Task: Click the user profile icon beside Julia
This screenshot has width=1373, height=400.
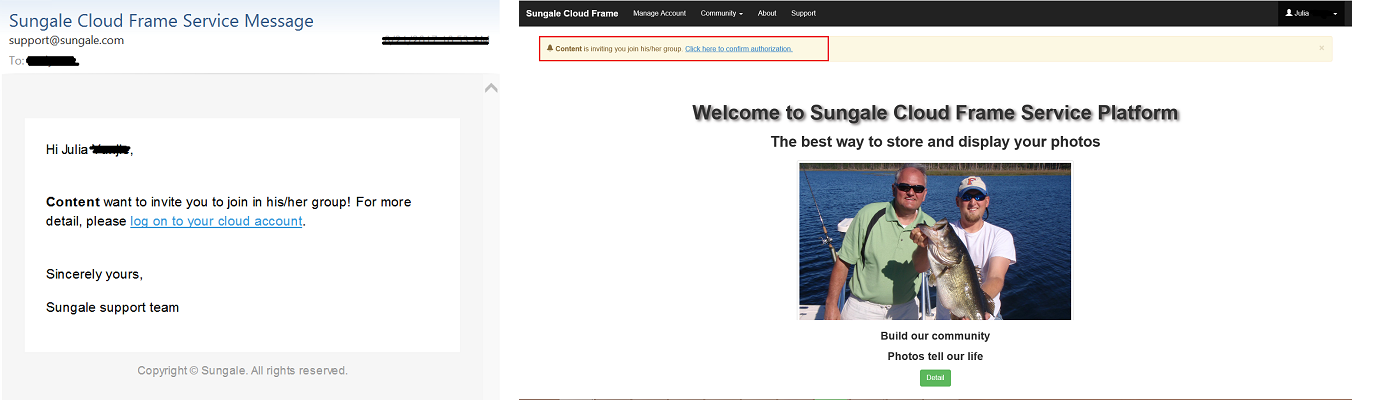Action: pyautogui.click(x=1289, y=13)
